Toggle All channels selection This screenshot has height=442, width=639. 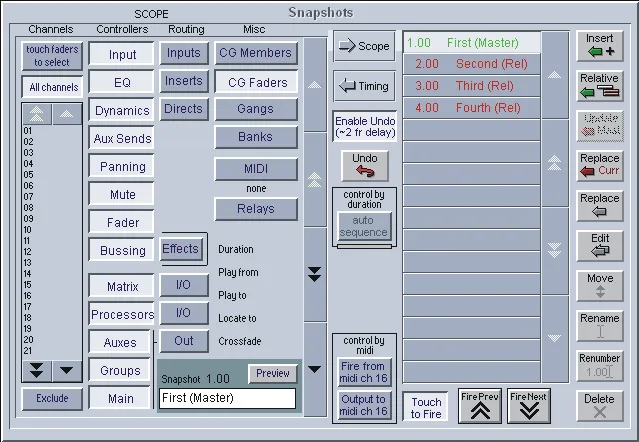click(x=52, y=87)
